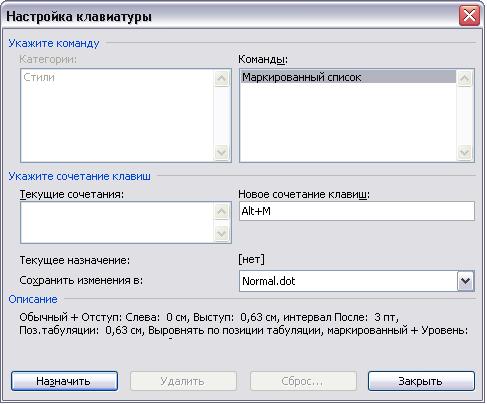The height and width of the screenshot is (404, 487).
Task: Click the disabled Сброс... button
Action: [303, 381]
